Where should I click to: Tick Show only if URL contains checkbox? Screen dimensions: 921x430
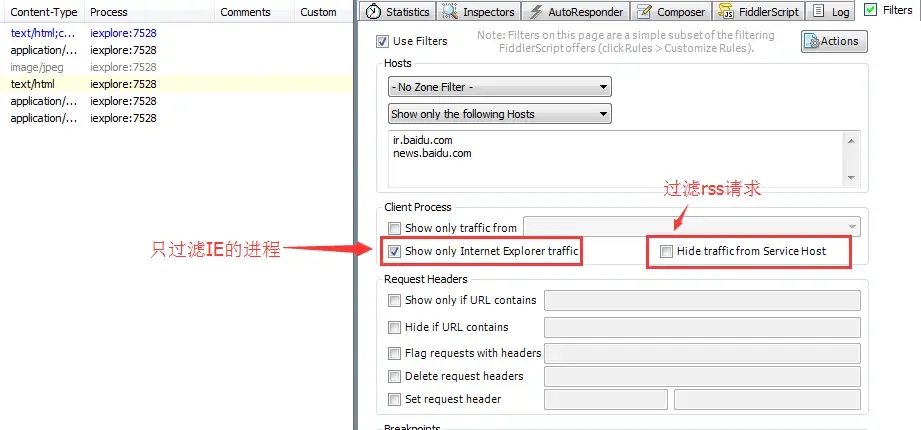coord(394,300)
